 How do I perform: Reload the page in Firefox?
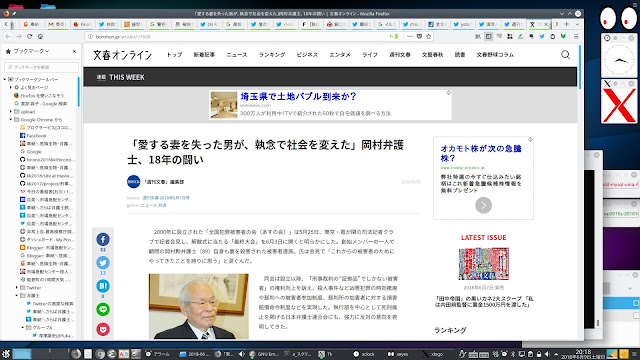(x=29, y=36)
